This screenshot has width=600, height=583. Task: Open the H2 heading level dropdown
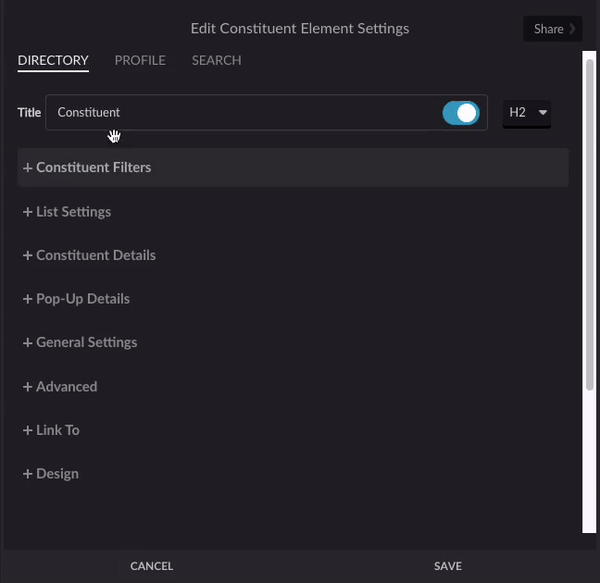click(x=527, y=113)
